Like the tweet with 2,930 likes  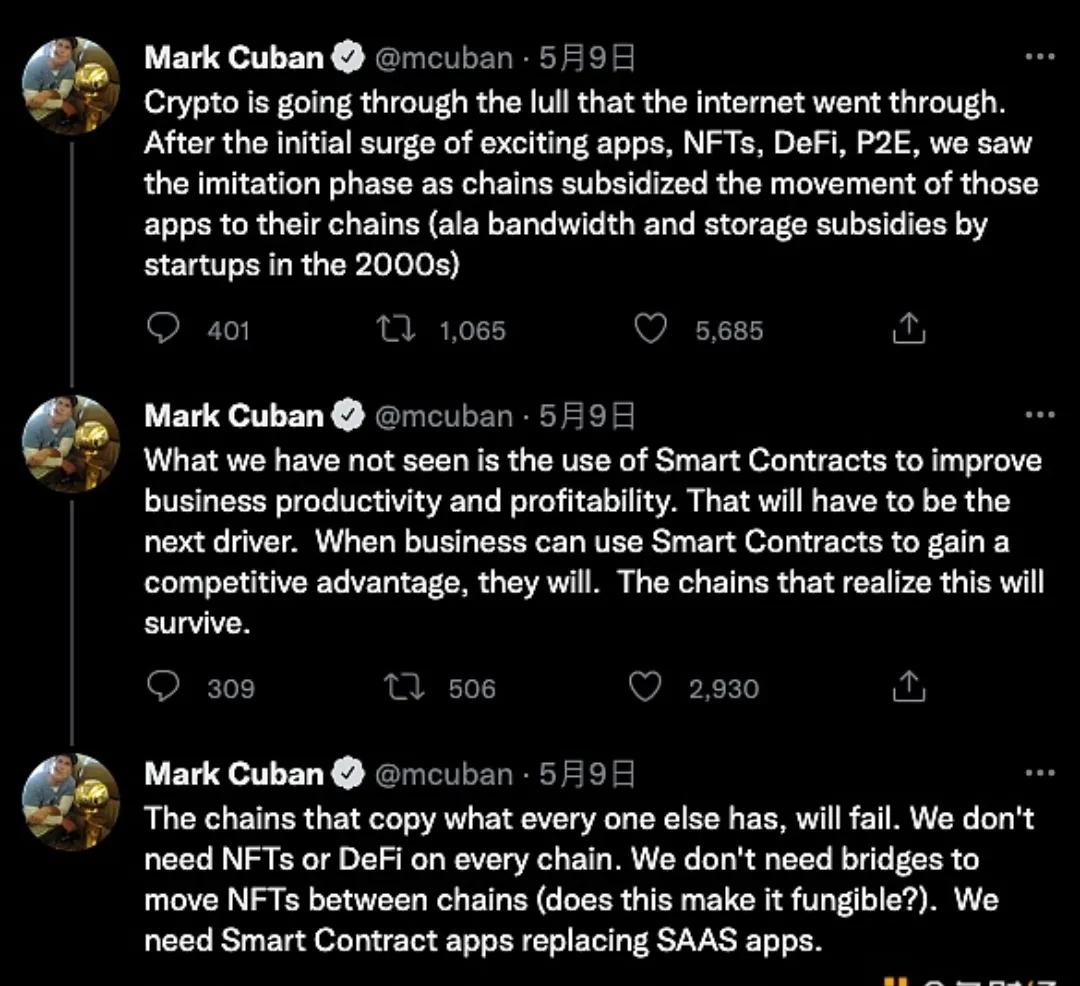pos(646,687)
